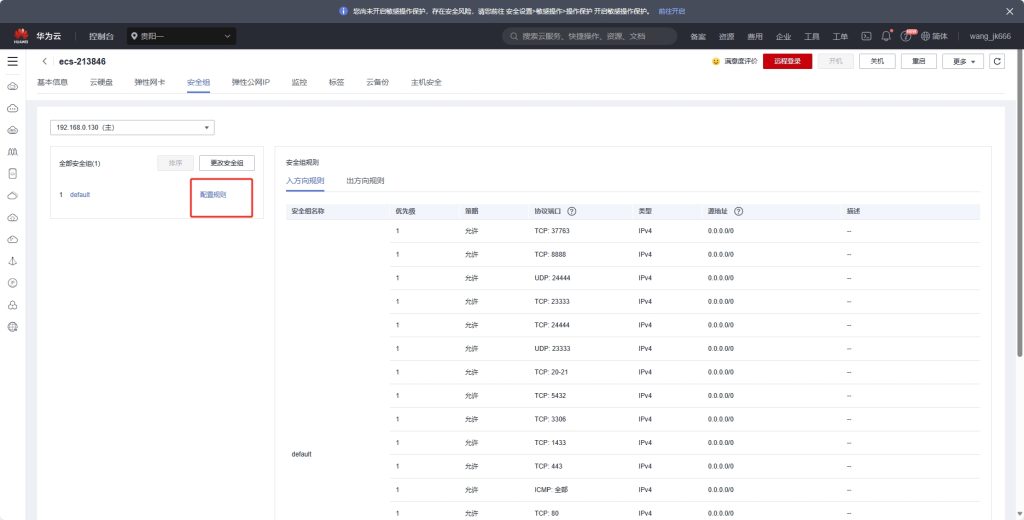Click the TCP: 3306 rule cell
Screen dimensions: 1024x520
(x=550, y=419)
